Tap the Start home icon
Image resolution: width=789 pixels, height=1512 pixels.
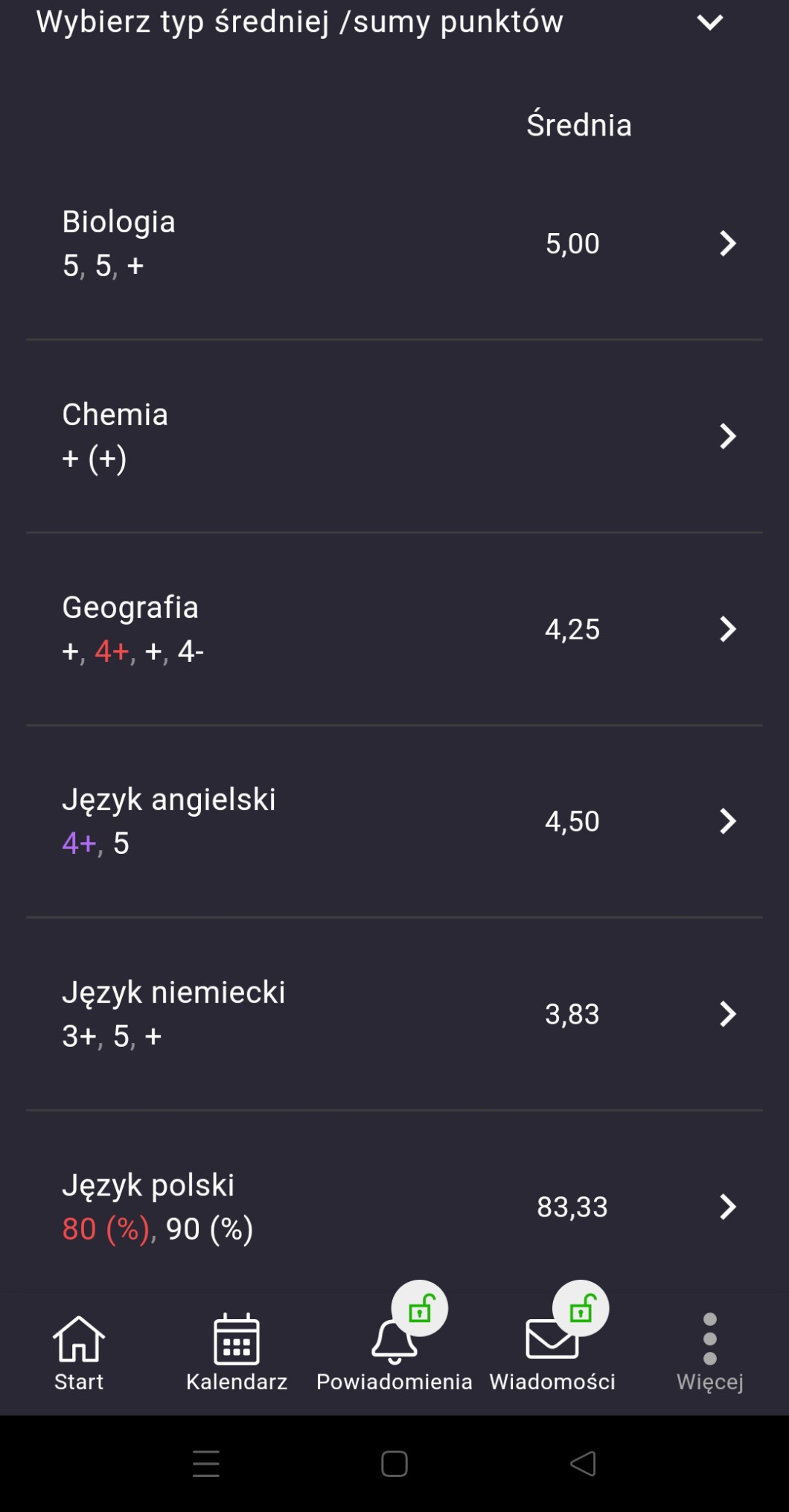[78, 1339]
